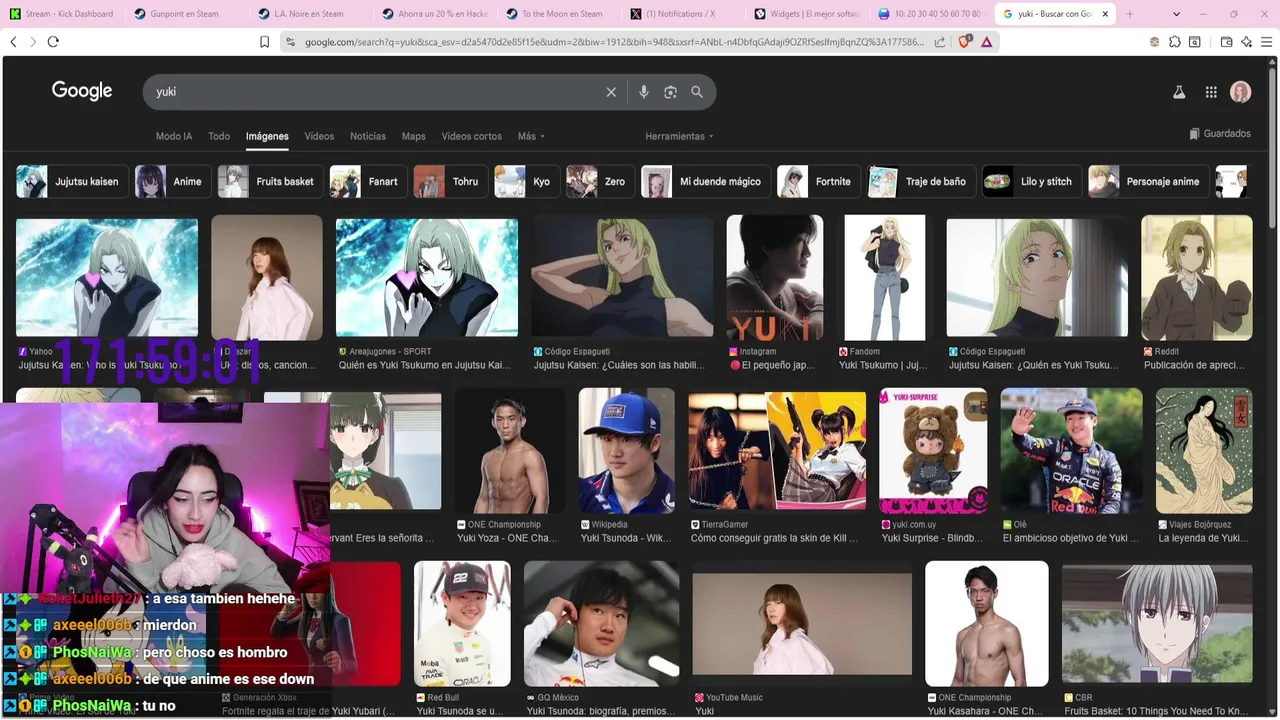Close the yuki Google search tab
The width and height of the screenshot is (1280, 720).
coord(1105,14)
